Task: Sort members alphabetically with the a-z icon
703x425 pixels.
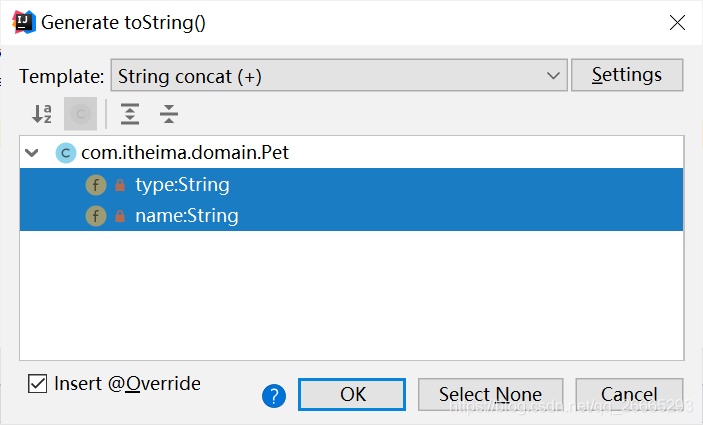Action: (x=42, y=114)
